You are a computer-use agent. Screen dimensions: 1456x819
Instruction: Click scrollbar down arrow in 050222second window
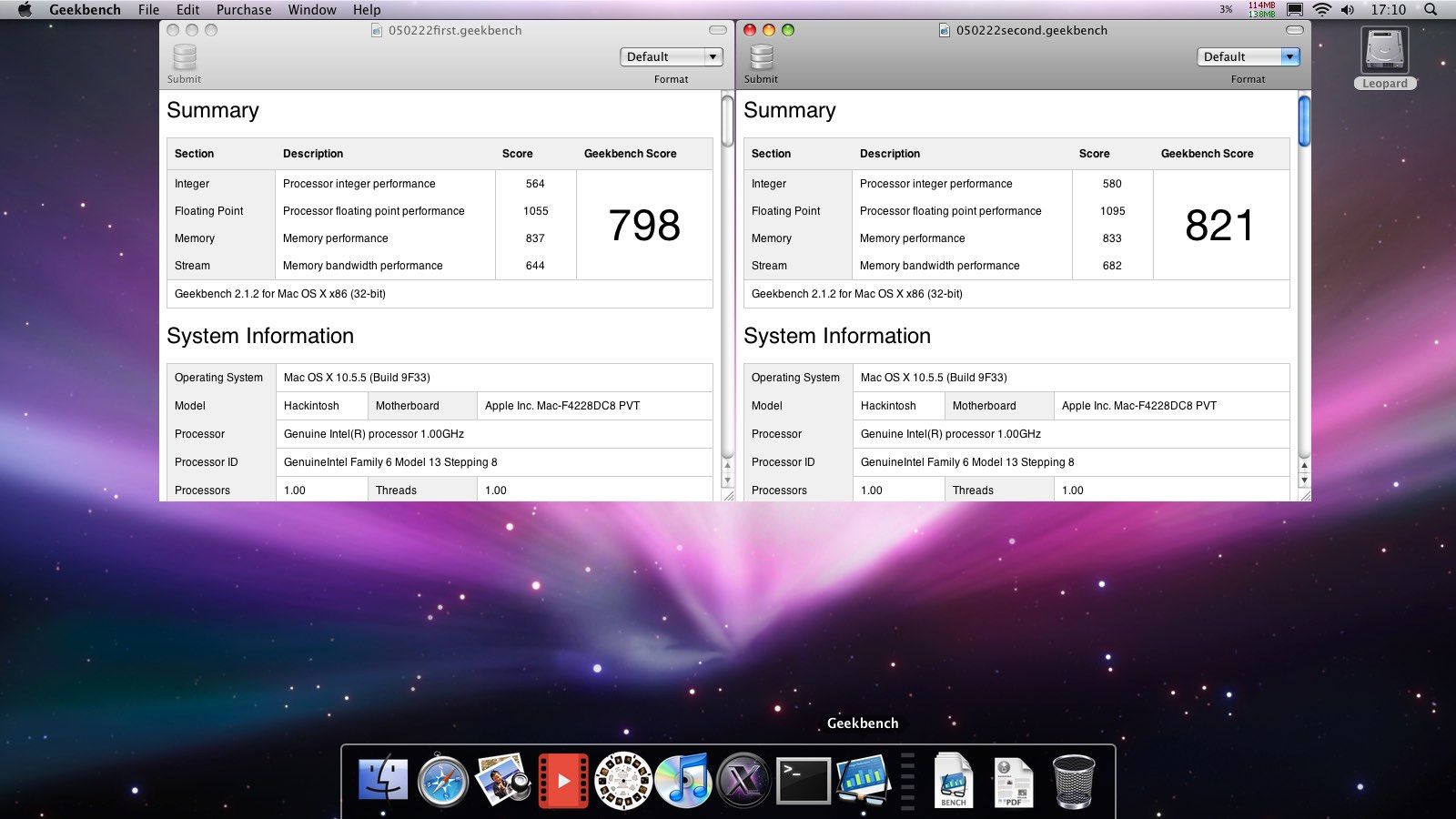[x=1304, y=480]
